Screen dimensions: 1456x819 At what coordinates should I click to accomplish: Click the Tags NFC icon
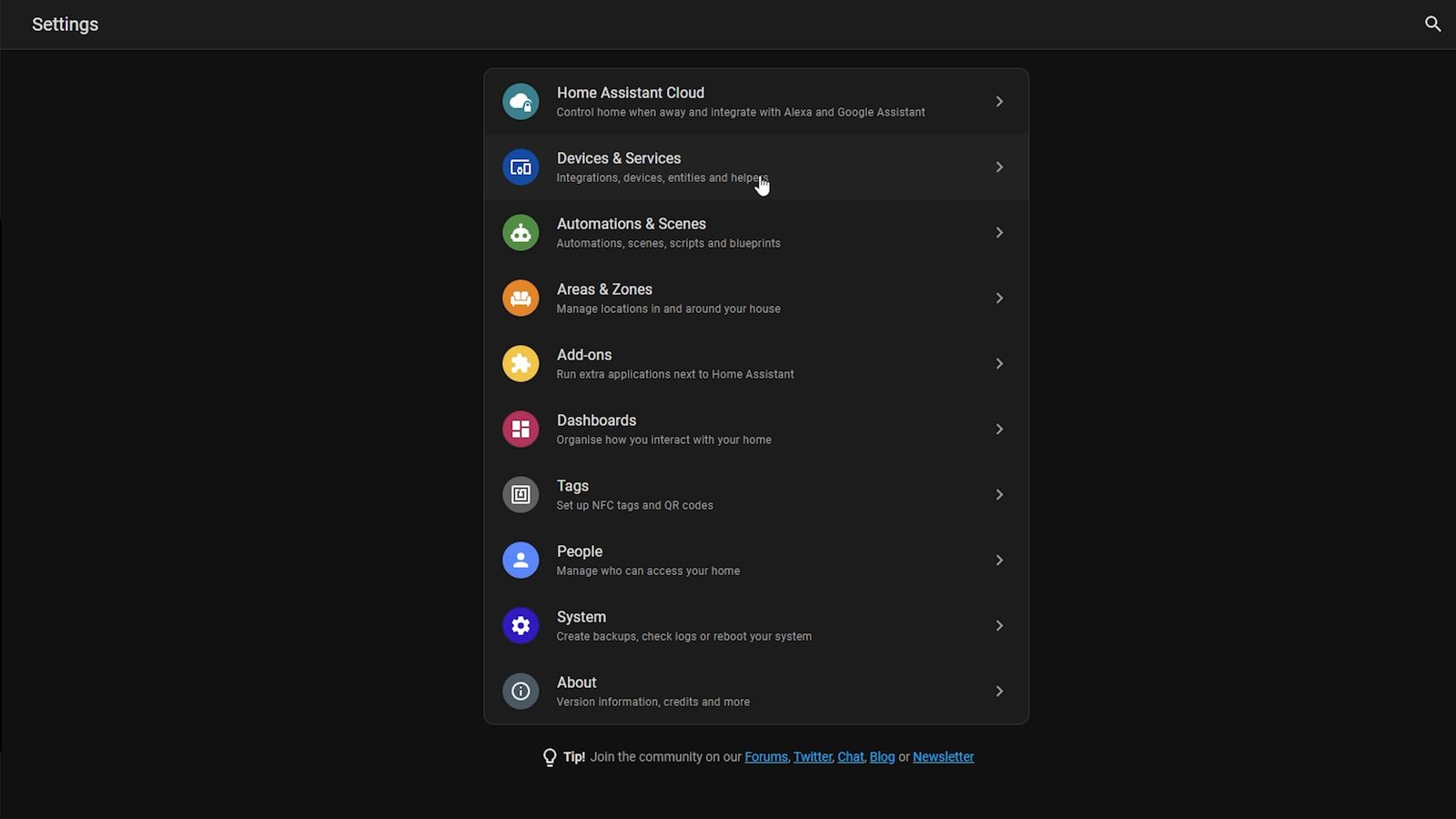[521, 495]
